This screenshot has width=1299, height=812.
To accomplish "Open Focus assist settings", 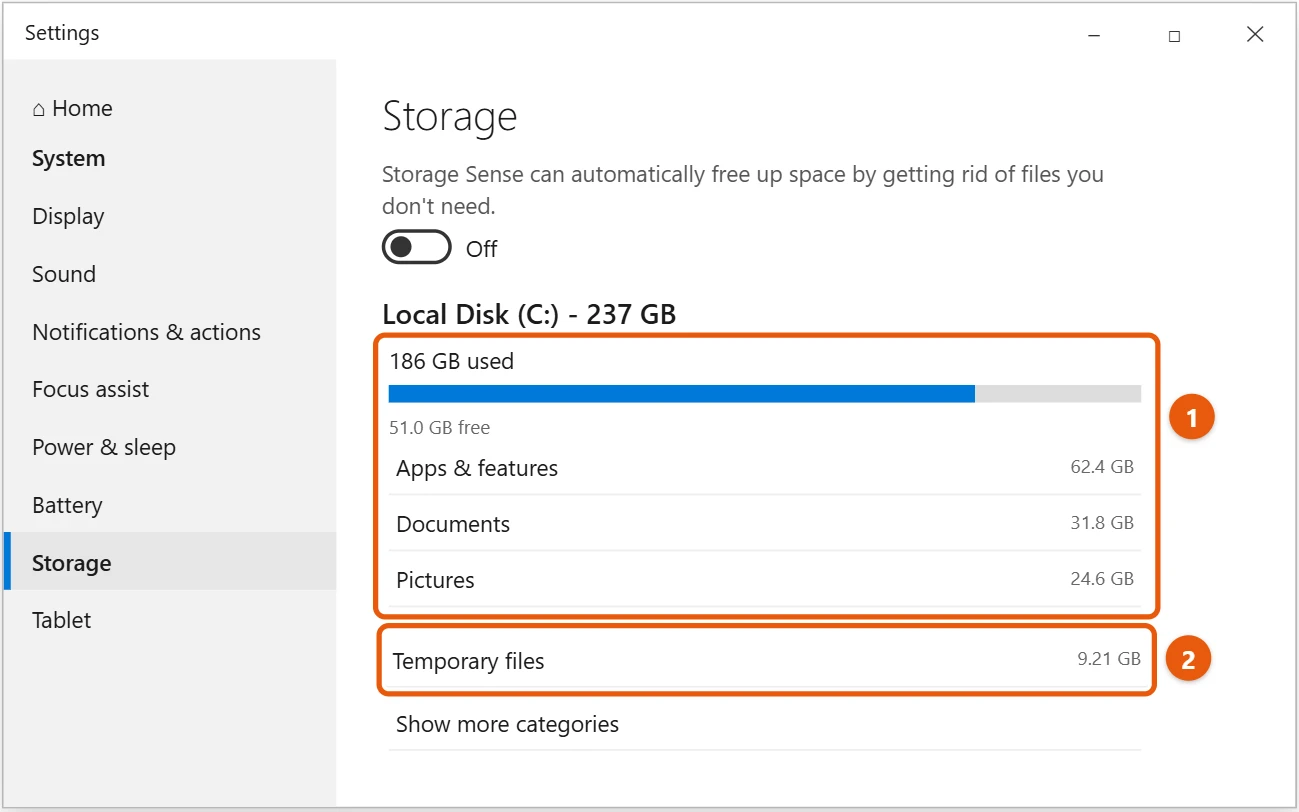I will click(x=90, y=389).
